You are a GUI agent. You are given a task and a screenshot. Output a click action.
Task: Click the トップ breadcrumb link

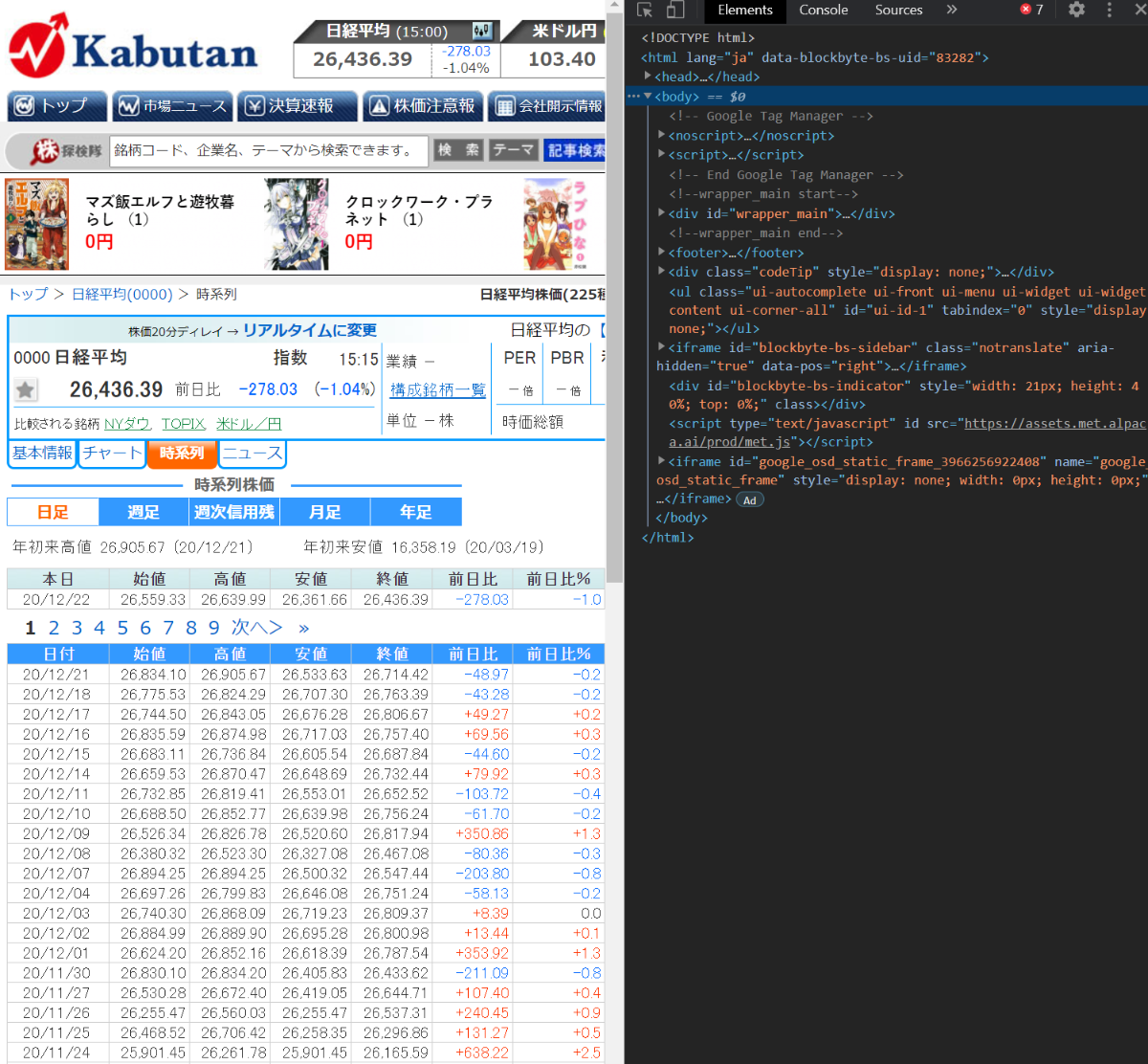[28, 294]
